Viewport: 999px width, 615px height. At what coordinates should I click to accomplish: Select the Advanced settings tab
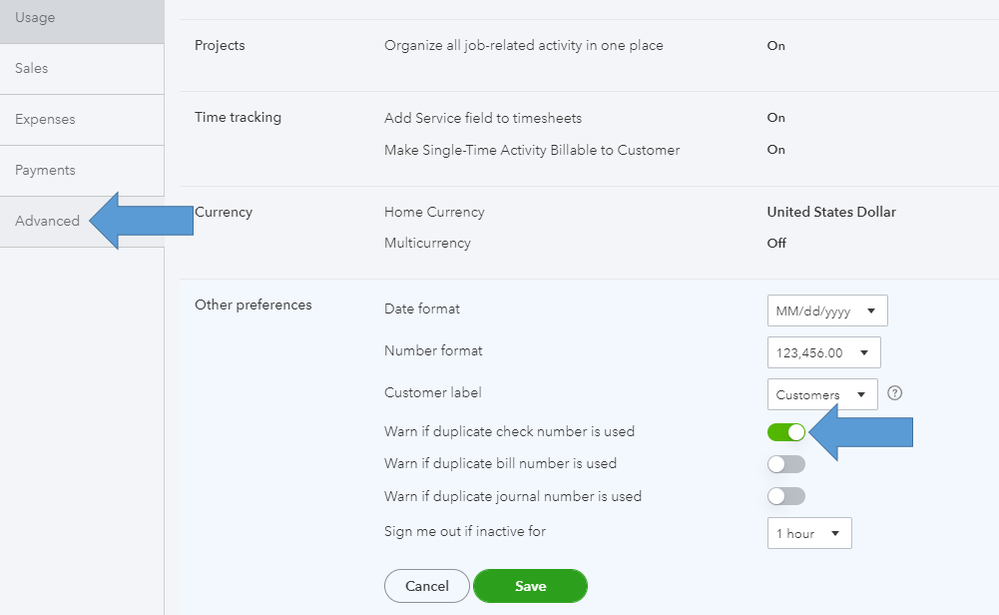pos(48,221)
